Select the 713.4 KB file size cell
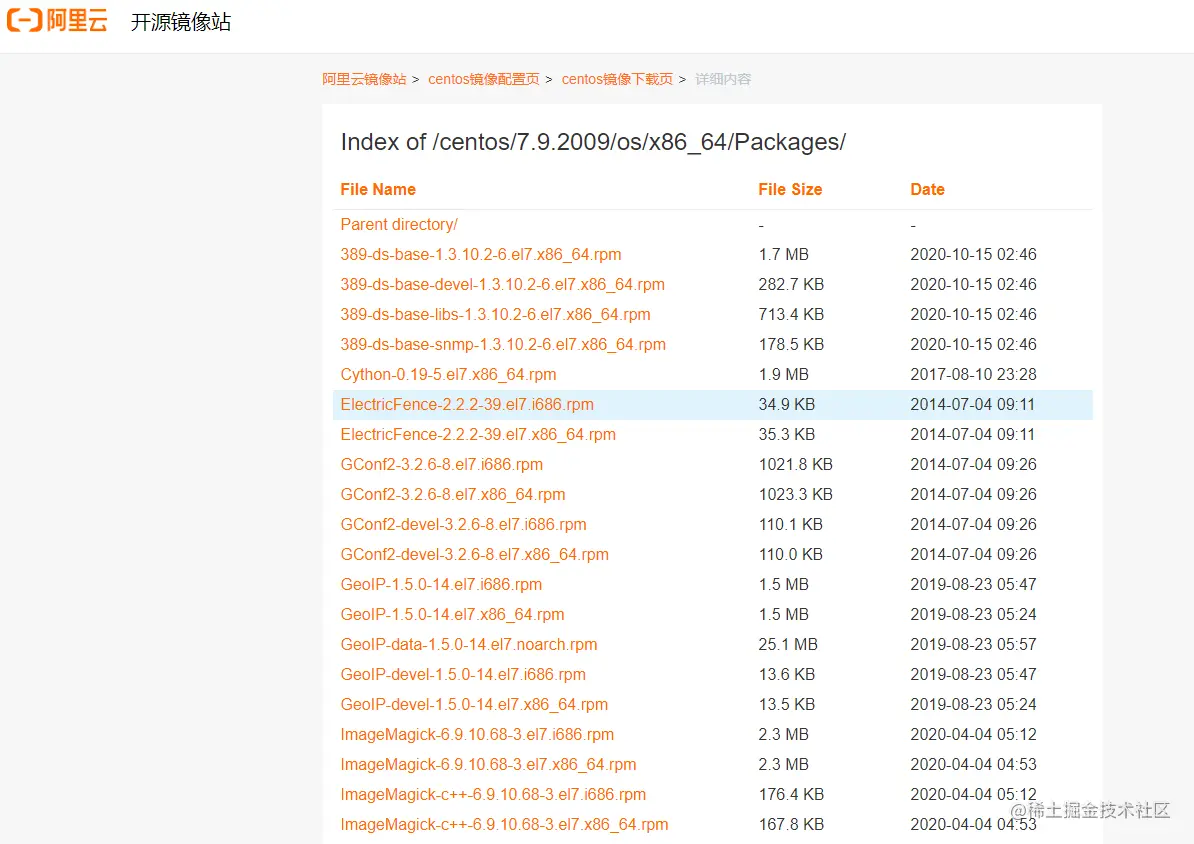Viewport: 1194px width, 844px height. pos(791,315)
